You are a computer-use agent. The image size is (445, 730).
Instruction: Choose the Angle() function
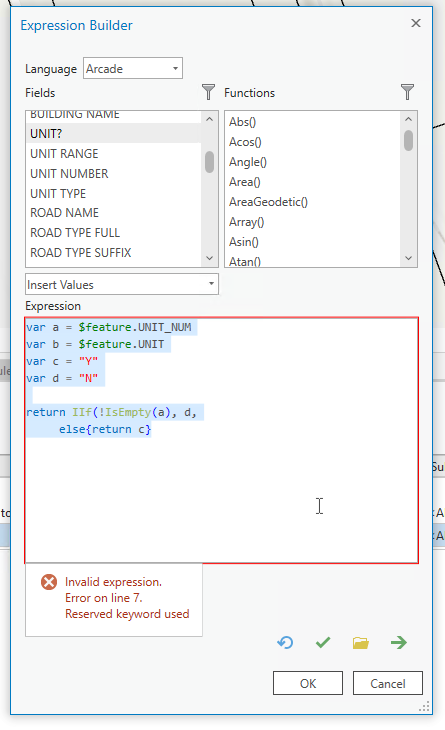(x=248, y=162)
